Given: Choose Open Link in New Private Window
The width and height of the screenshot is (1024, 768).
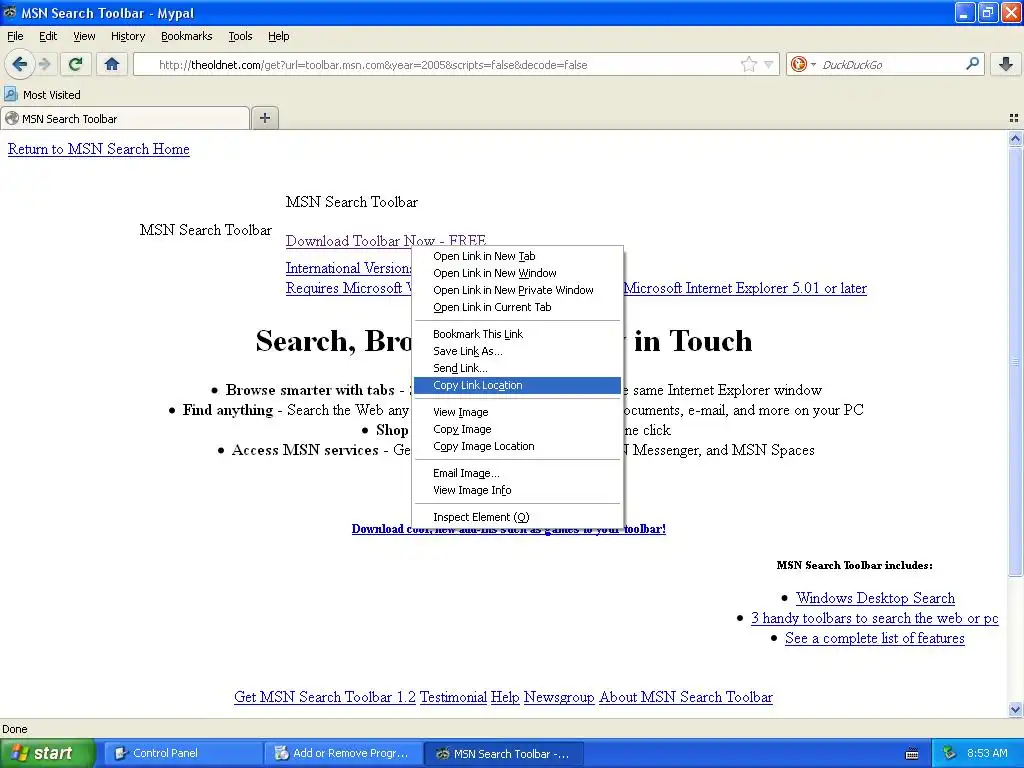Looking at the screenshot, I should (517, 290).
